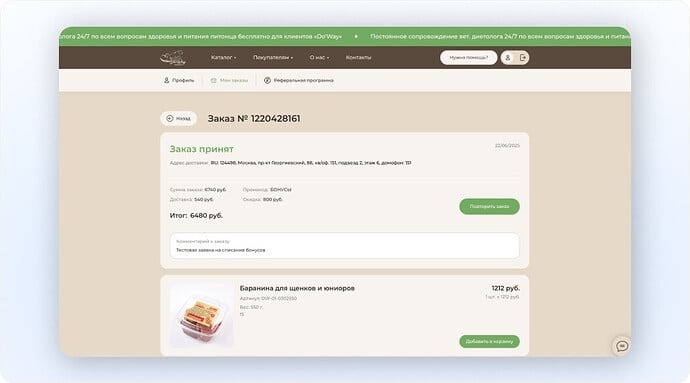Open the lamb product thumbnail image
The height and width of the screenshot is (383, 690).
pyautogui.click(x=202, y=316)
